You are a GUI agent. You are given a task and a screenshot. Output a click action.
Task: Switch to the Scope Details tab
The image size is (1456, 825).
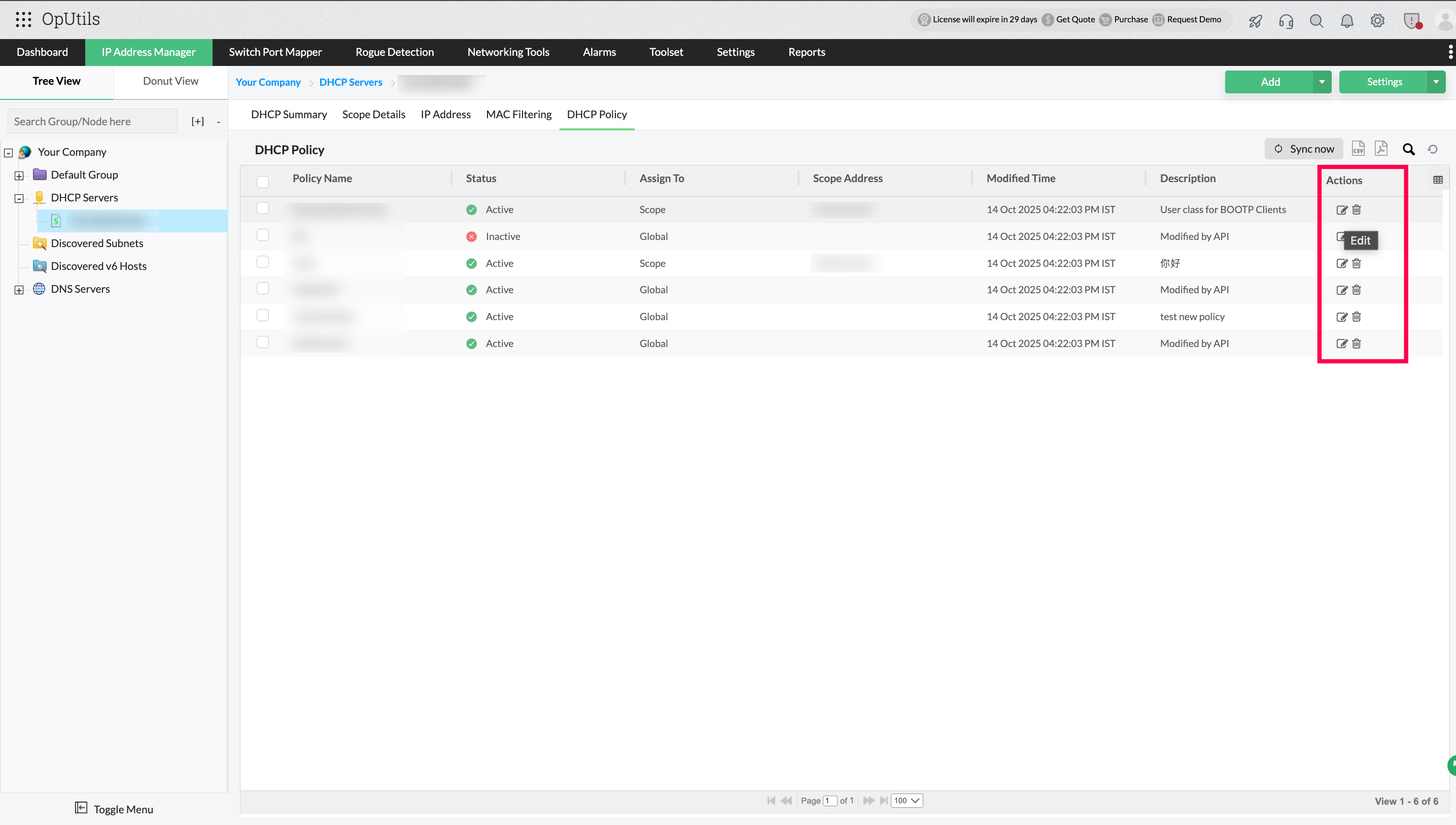[x=373, y=115]
